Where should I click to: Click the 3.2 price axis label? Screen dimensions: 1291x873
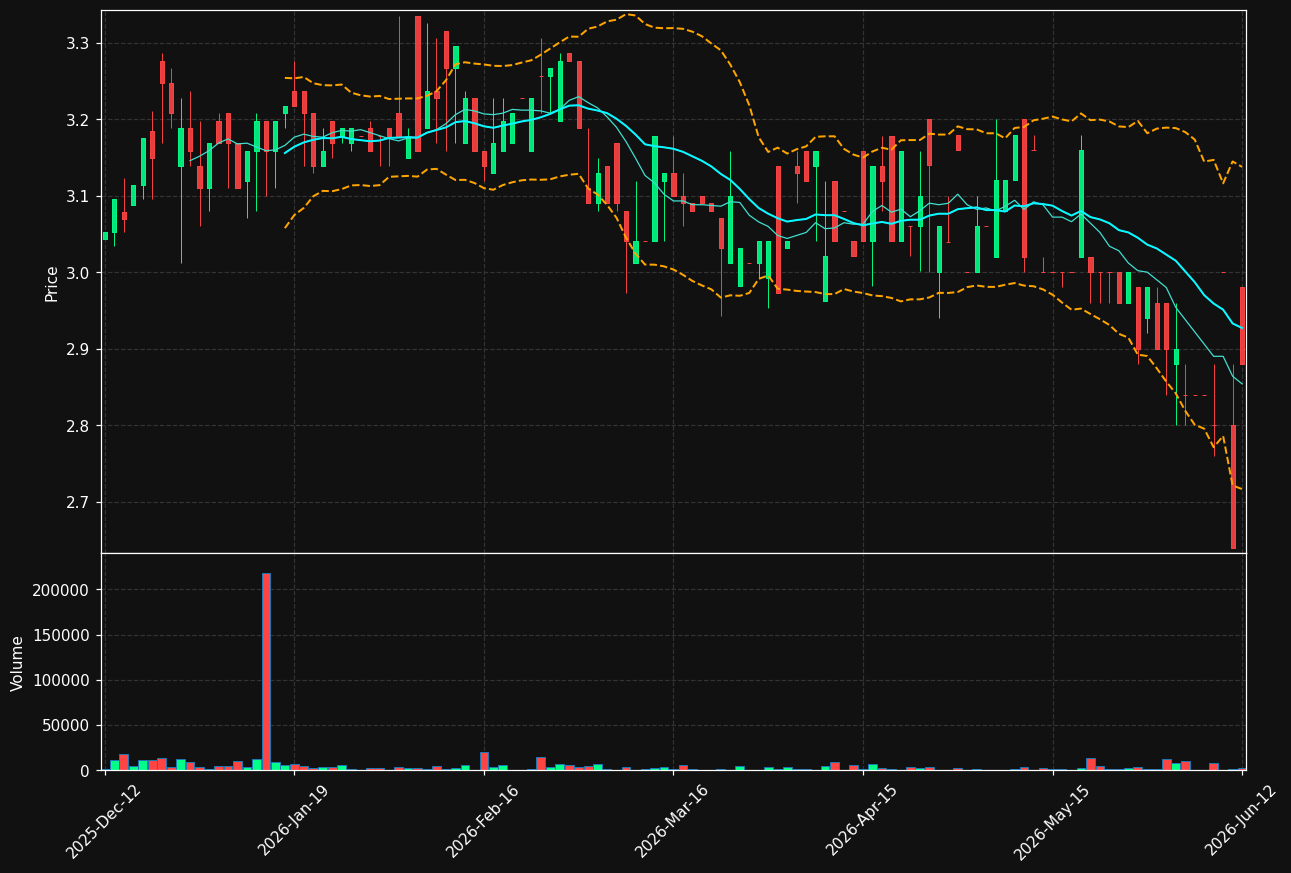pyautogui.click(x=77, y=120)
